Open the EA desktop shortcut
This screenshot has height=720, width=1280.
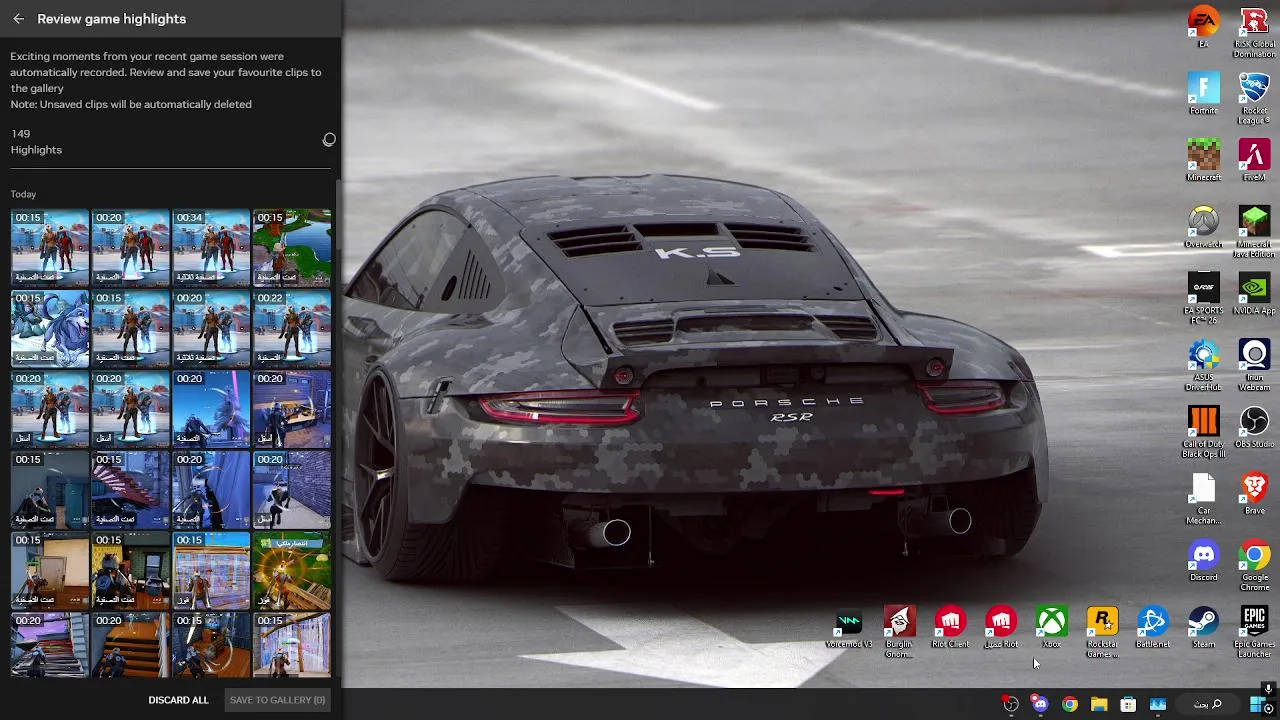tap(1204, 28)
